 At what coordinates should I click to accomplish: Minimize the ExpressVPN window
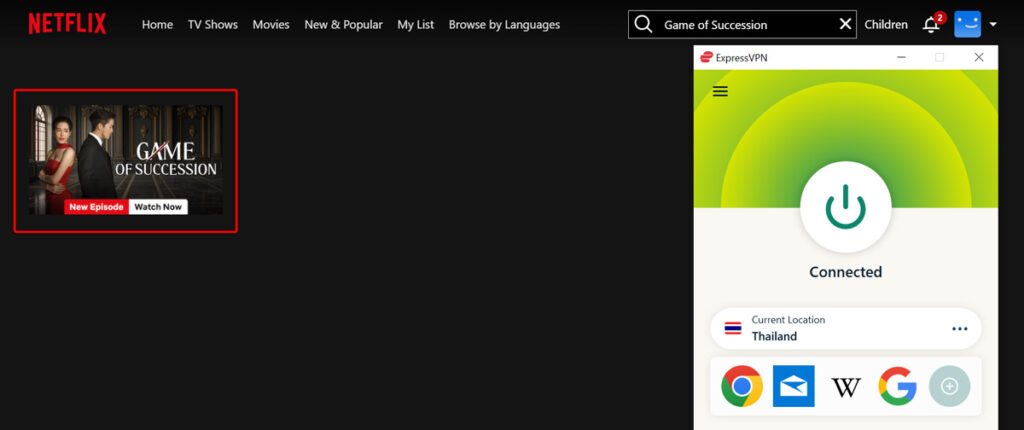(902, 58)
